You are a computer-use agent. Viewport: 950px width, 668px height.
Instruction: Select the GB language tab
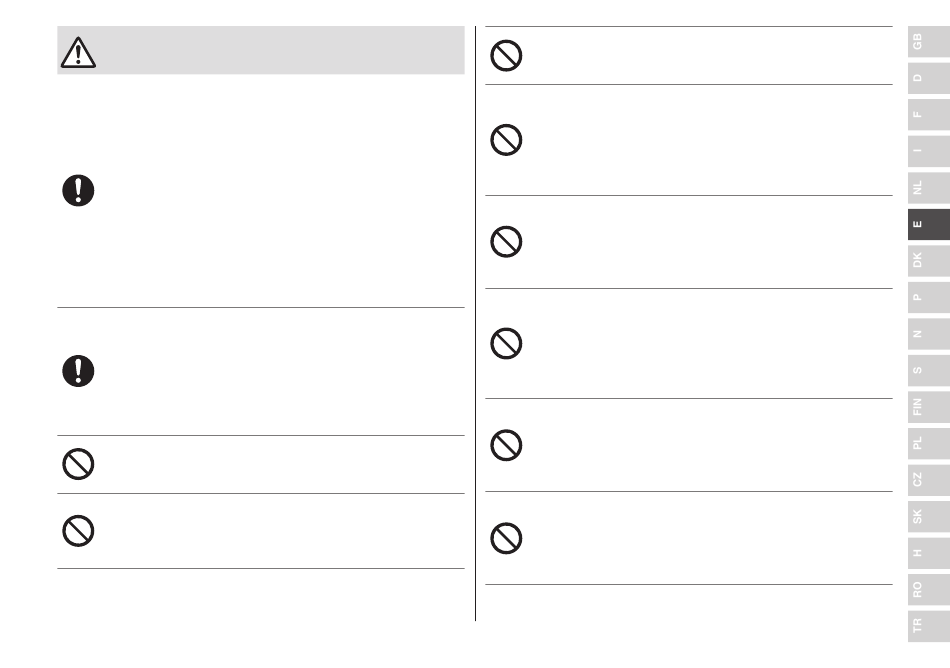(x=929, y=42)
